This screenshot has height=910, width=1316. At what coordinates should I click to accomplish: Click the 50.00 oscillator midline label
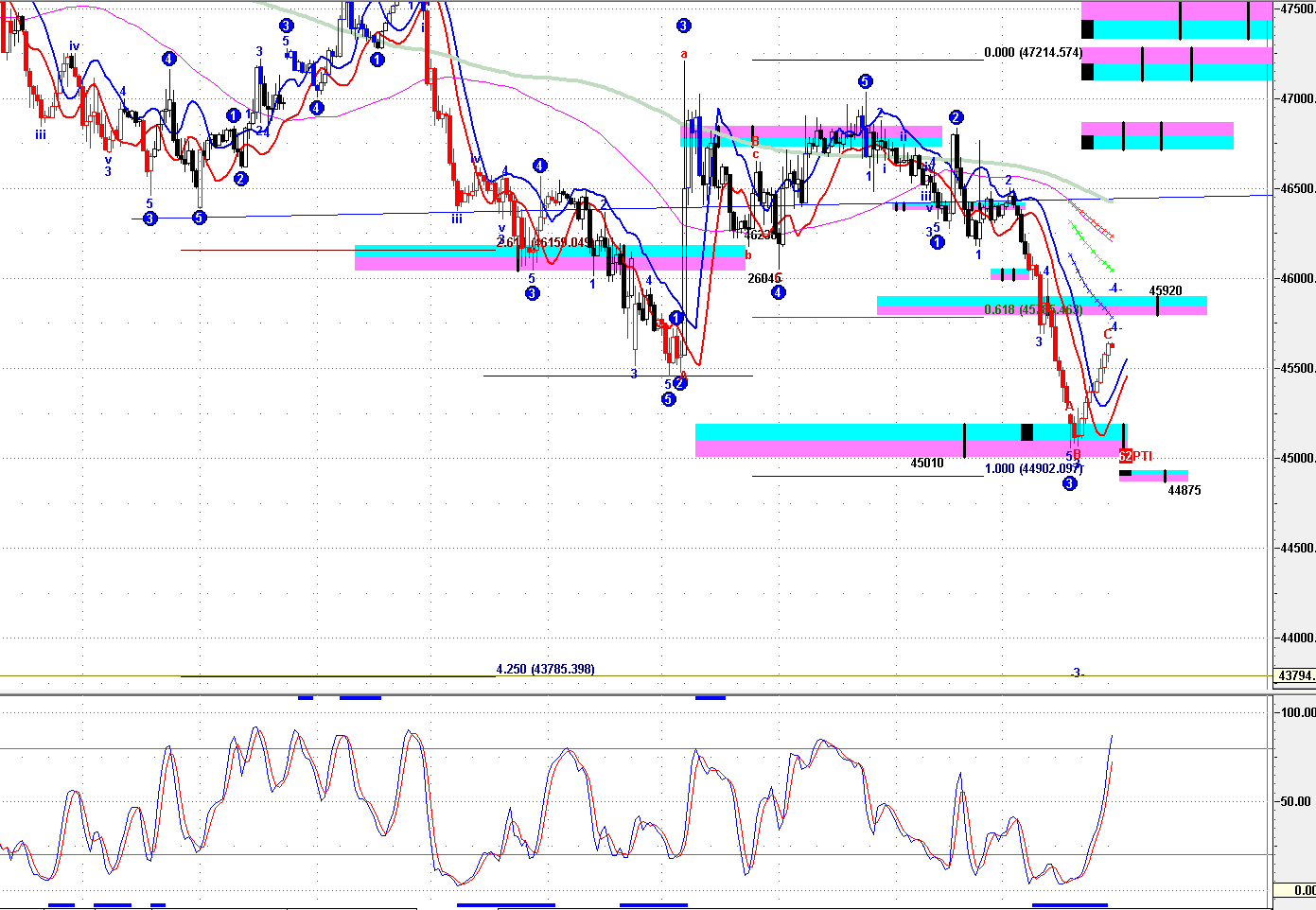(x=1296, y=801)
